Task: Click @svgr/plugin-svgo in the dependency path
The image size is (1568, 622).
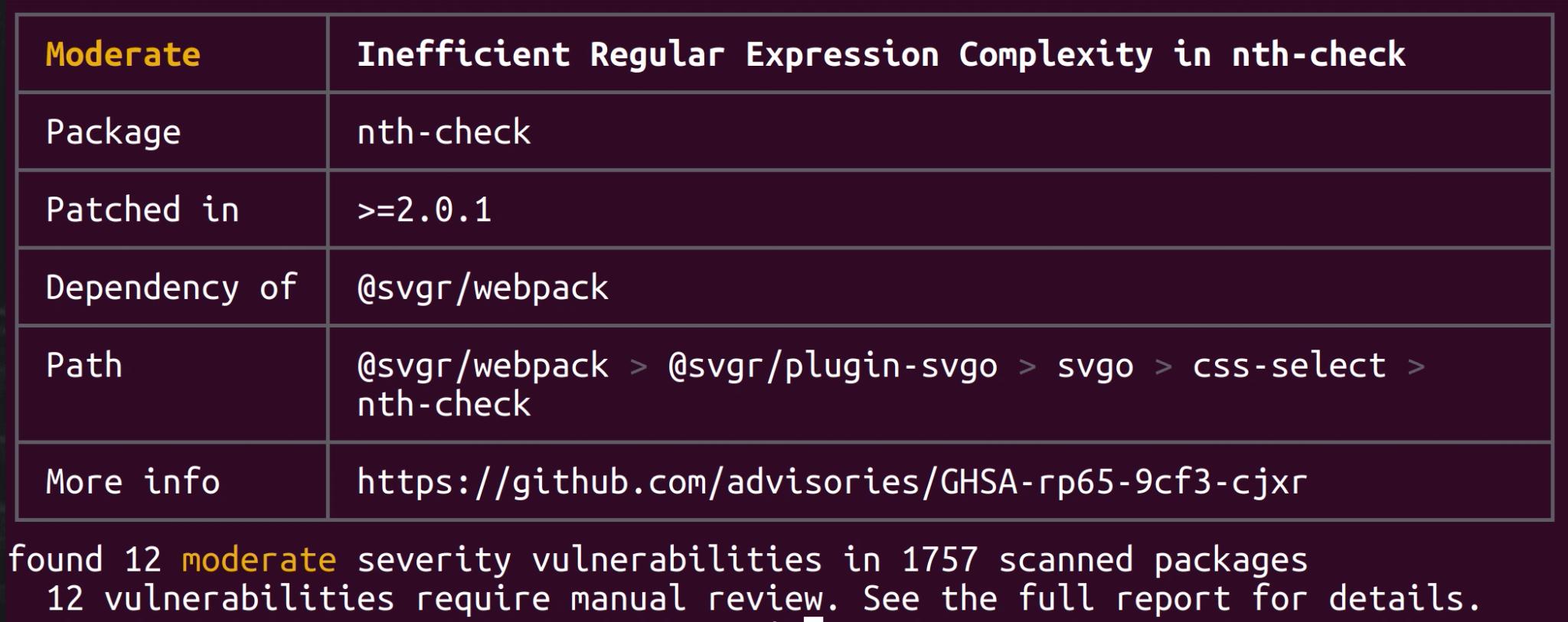Action: pyautogui.click(x=832, y=365)
